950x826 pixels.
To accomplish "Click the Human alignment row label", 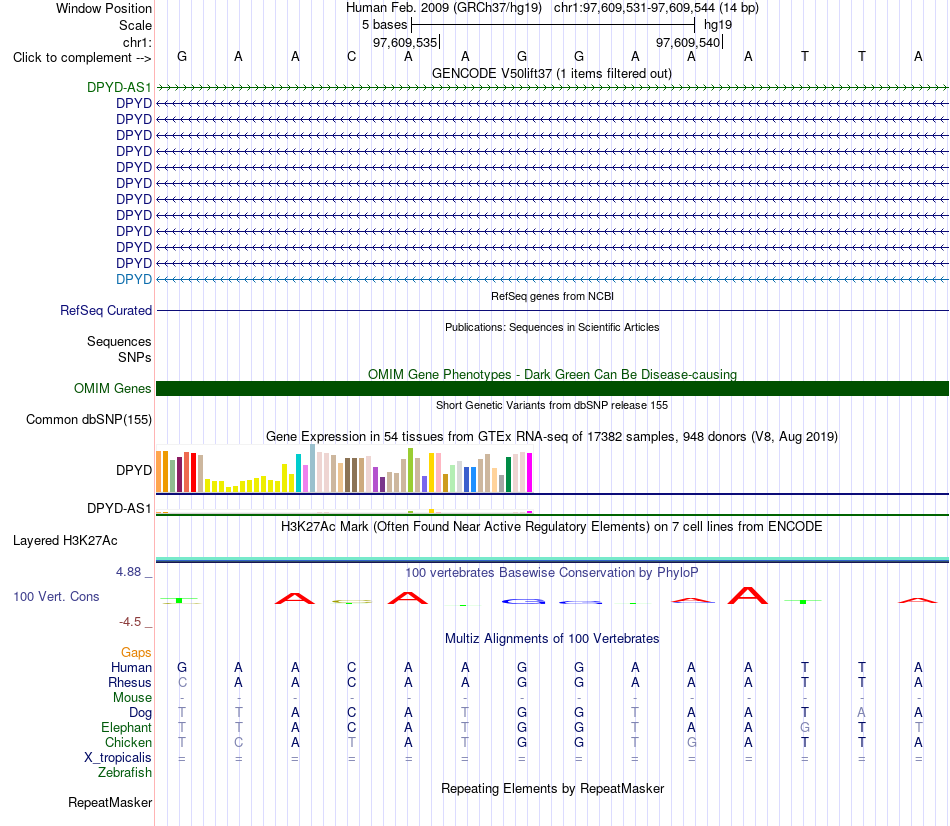I will click(x=131, y=668).
